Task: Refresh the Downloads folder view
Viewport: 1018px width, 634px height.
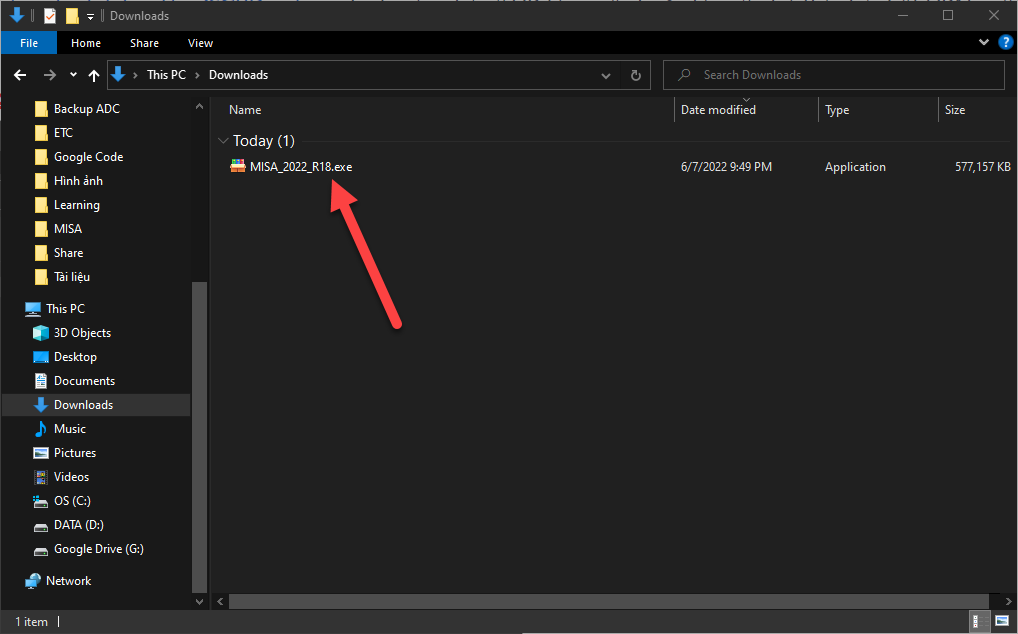Action: tap(636, 75)
